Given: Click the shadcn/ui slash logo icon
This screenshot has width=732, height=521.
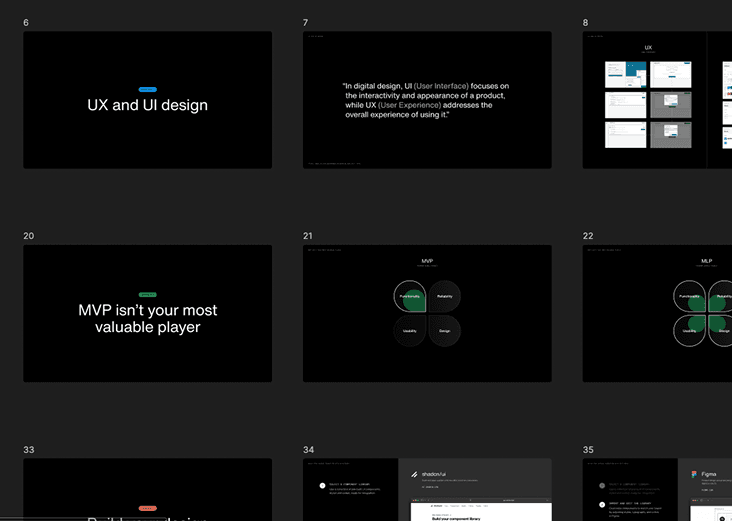Looking at the screenshot, I should click(x=414, y=474).
